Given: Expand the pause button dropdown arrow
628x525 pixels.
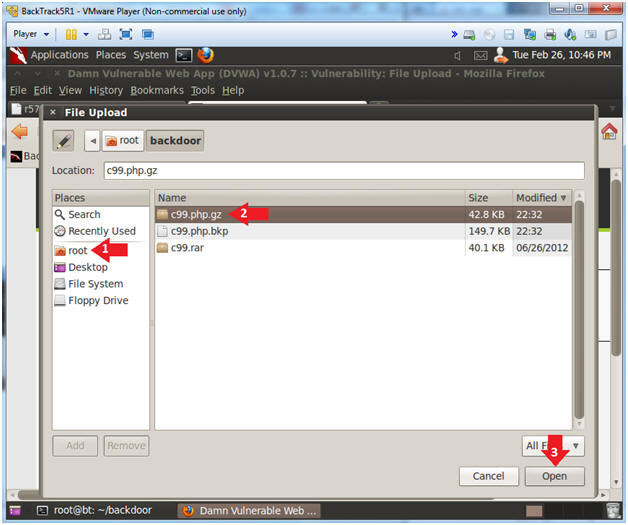Looking at the screenshot, I should pyautogui.click(x=86, y=34).
